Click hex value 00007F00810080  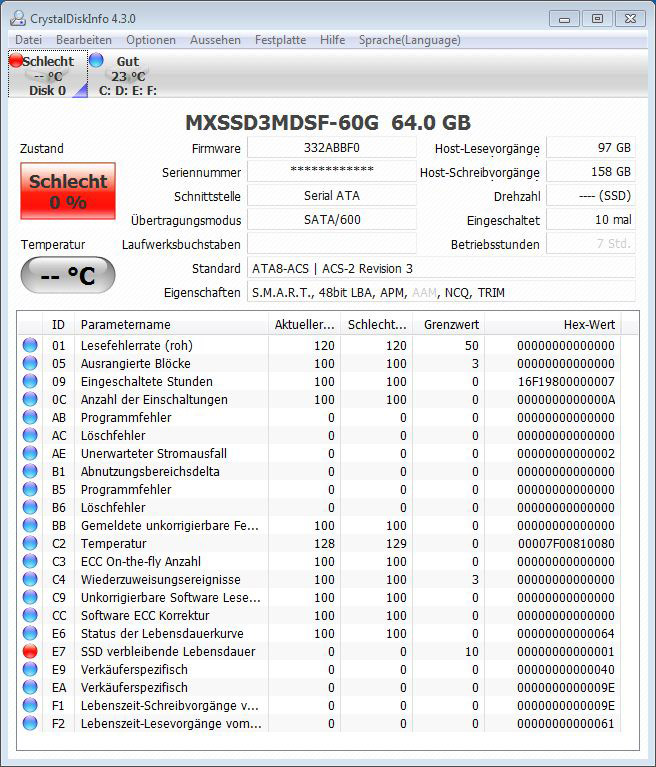(566, 543)
